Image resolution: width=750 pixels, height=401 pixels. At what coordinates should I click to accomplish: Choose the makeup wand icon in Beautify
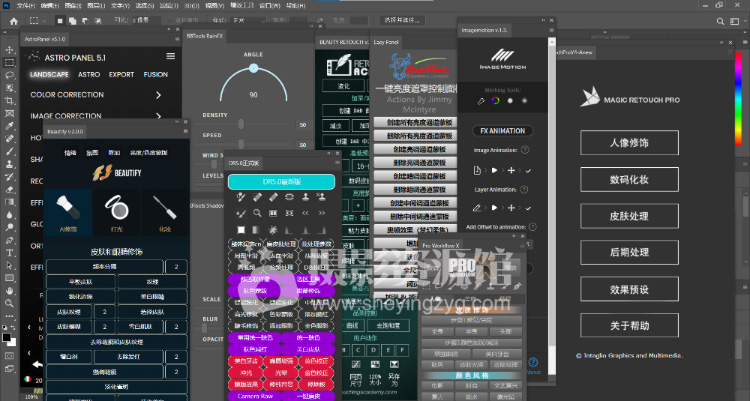(x=165, y=212)
